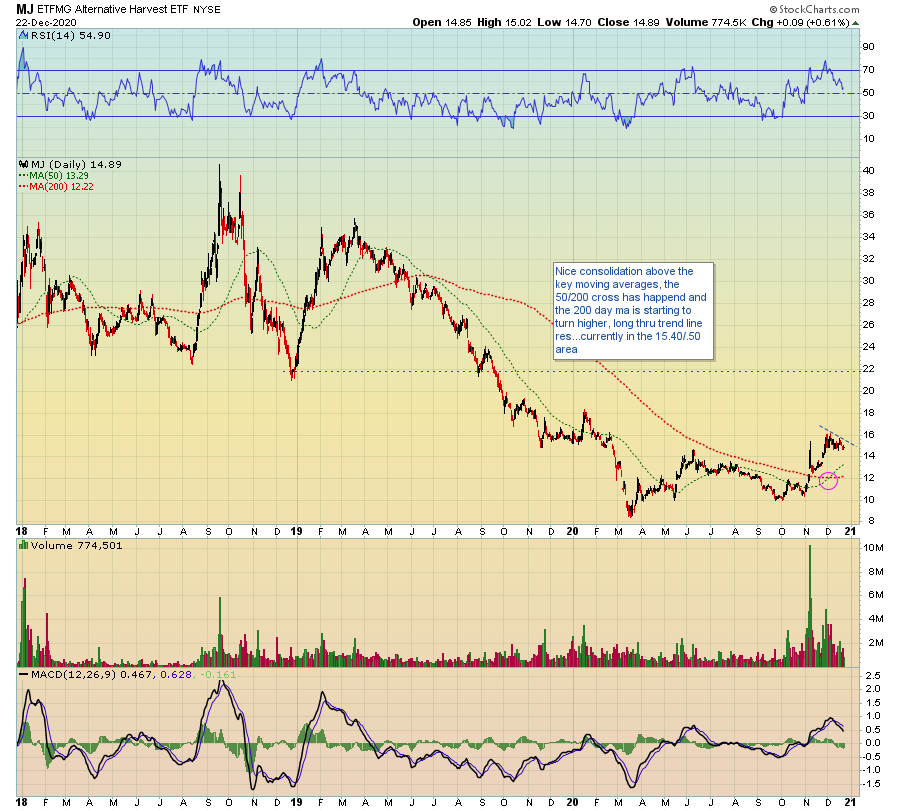
Task: Click the blue MACD signal value 0.628
Action: click(x=176, y=674)
